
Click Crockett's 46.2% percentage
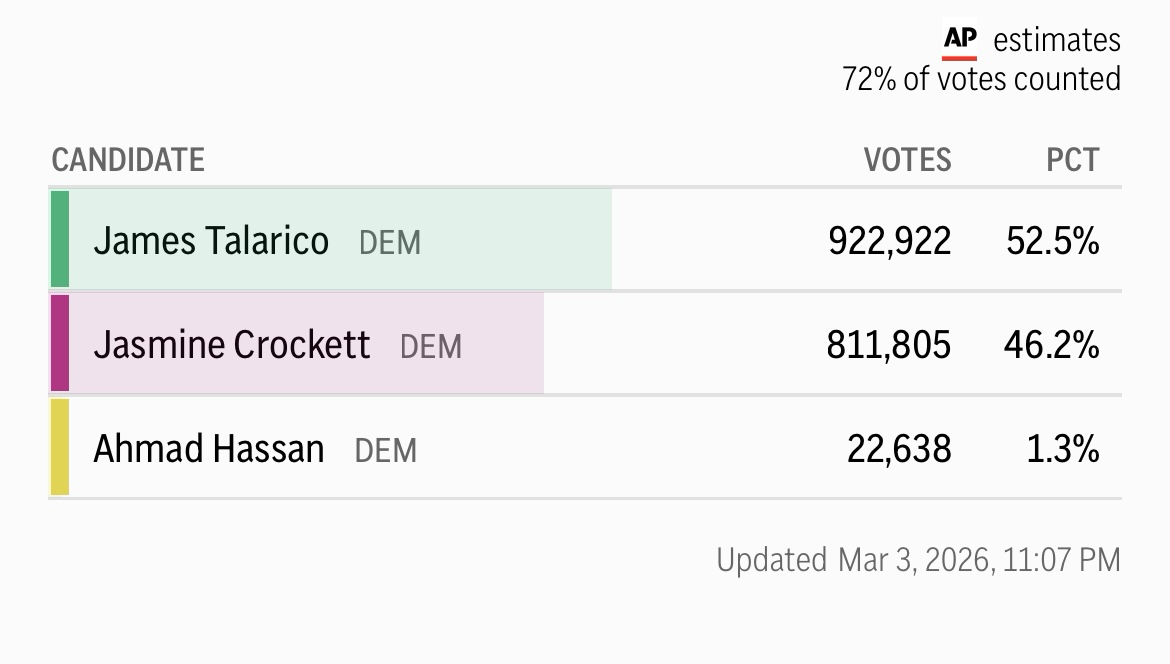1051,345
